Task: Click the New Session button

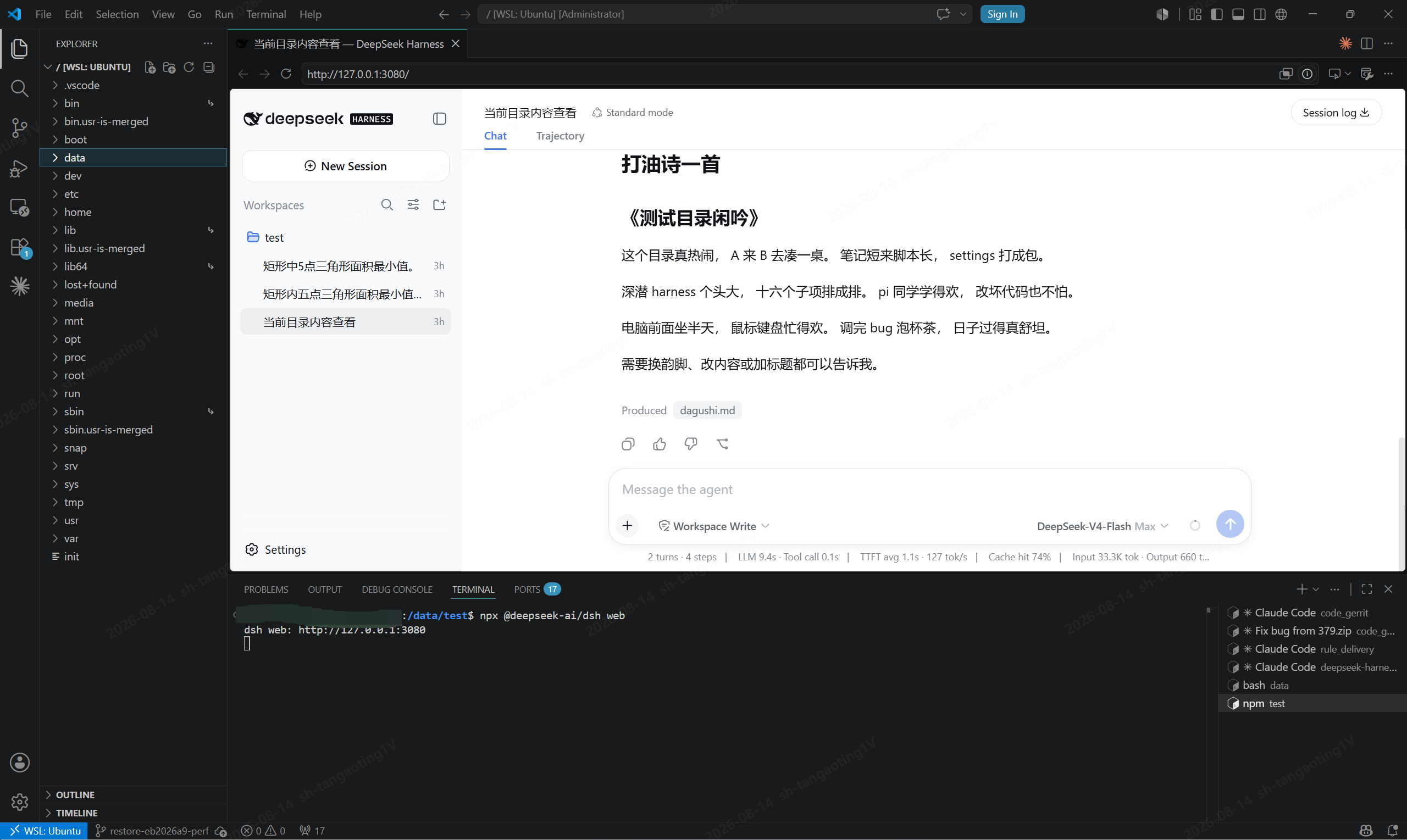Action: click(345, 166)
